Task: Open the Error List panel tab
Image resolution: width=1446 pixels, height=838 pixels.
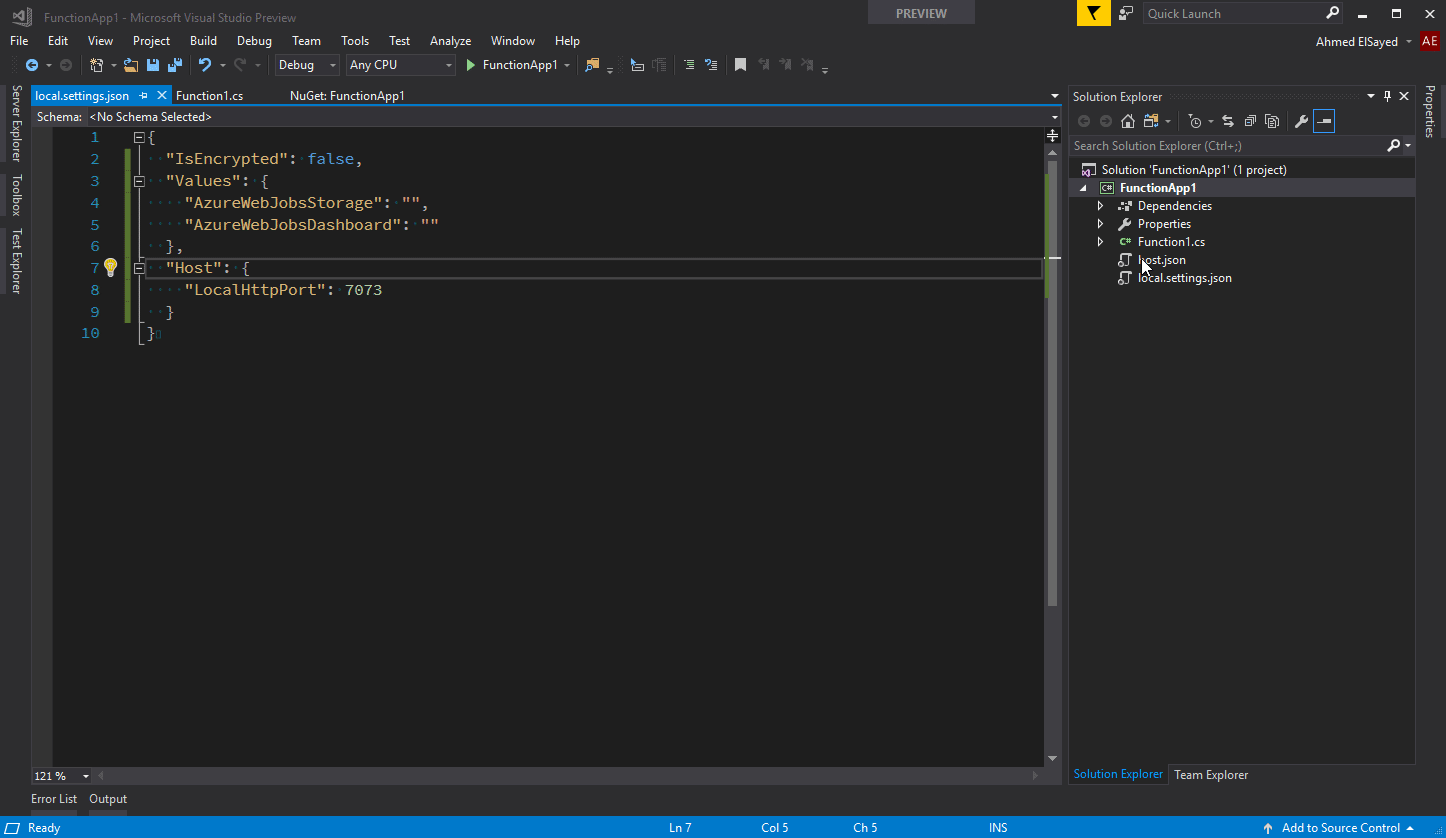Action: [x=54, y=799]
